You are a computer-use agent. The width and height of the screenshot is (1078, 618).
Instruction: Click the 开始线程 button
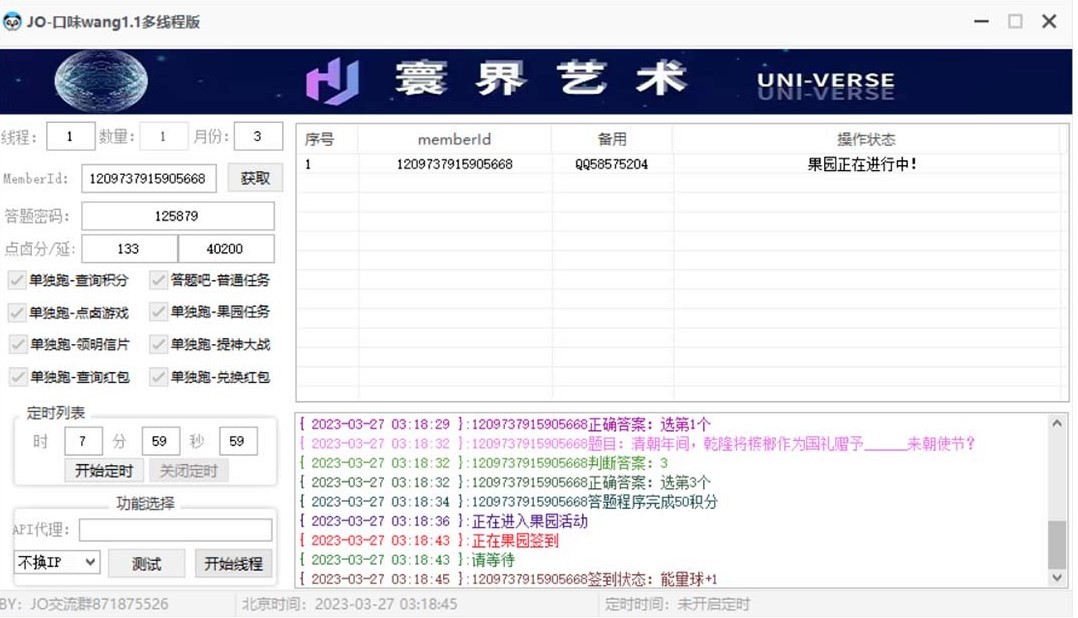coord(234,564)
